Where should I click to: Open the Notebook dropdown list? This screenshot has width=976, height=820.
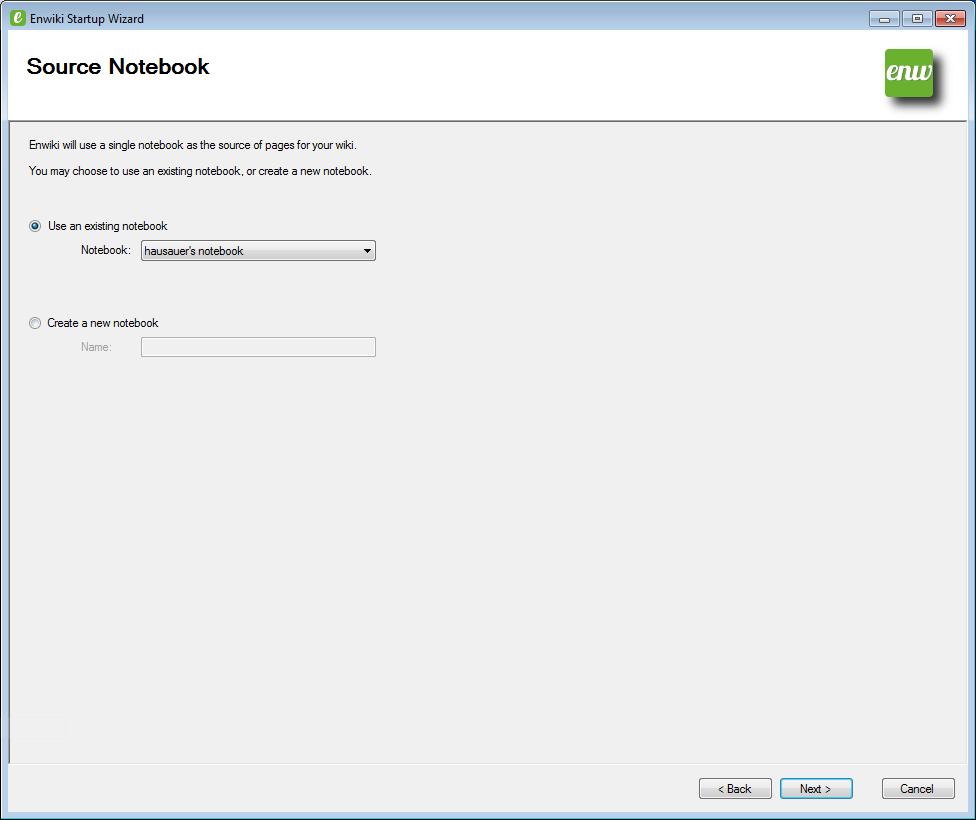(258, 251)
